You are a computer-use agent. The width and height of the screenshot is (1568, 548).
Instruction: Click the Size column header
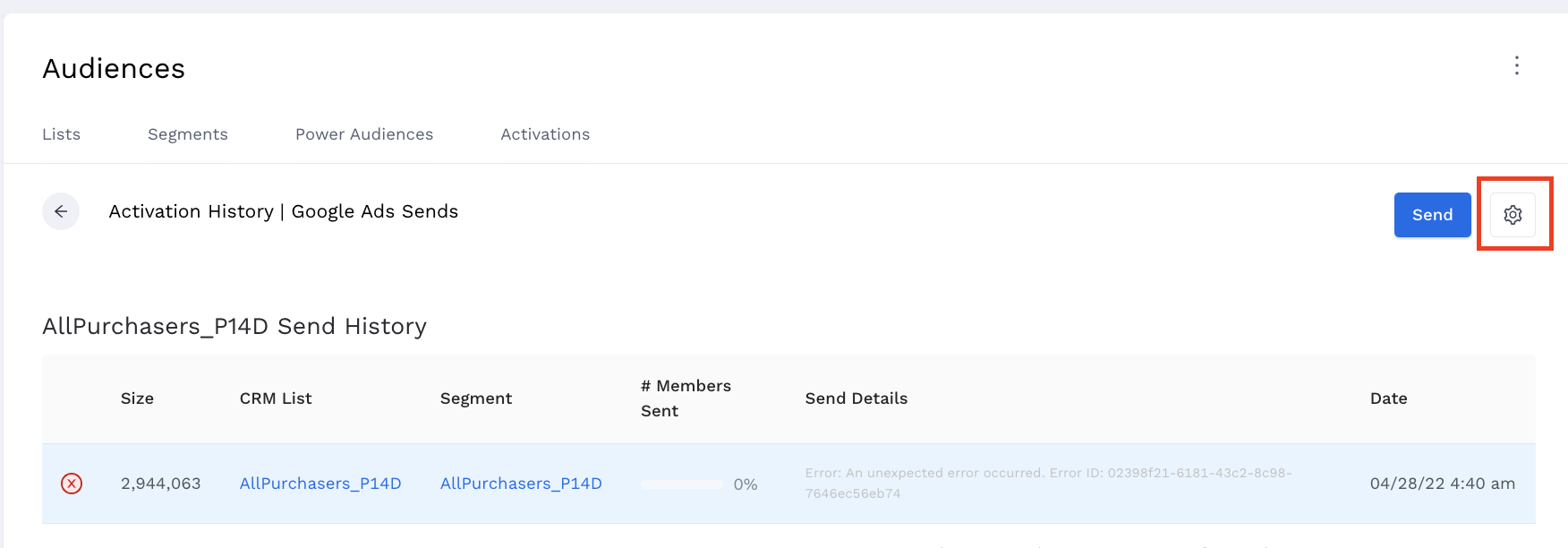click(x=137, y=398)
